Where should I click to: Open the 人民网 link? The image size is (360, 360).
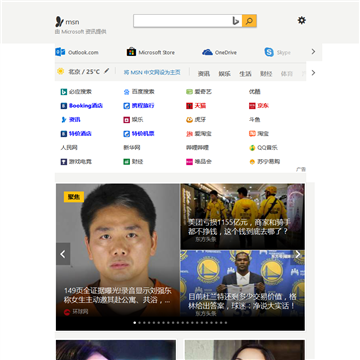[x=69, y=148]
